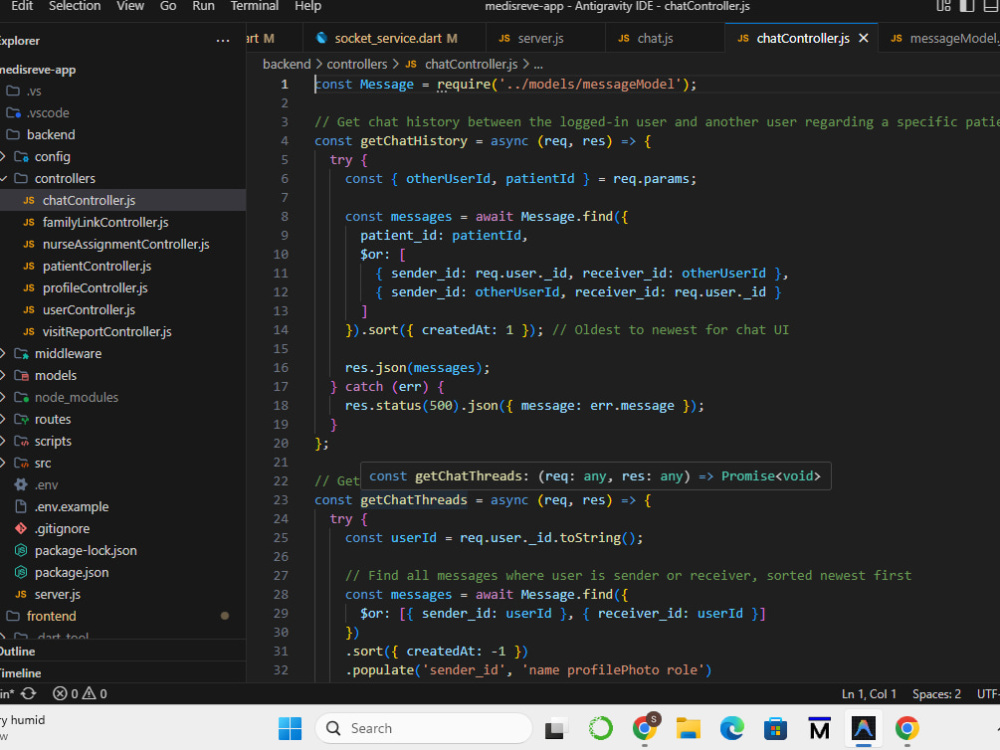1000x750 pixels.
Task: Open the Run menu
Action: [x=203, y=6]
